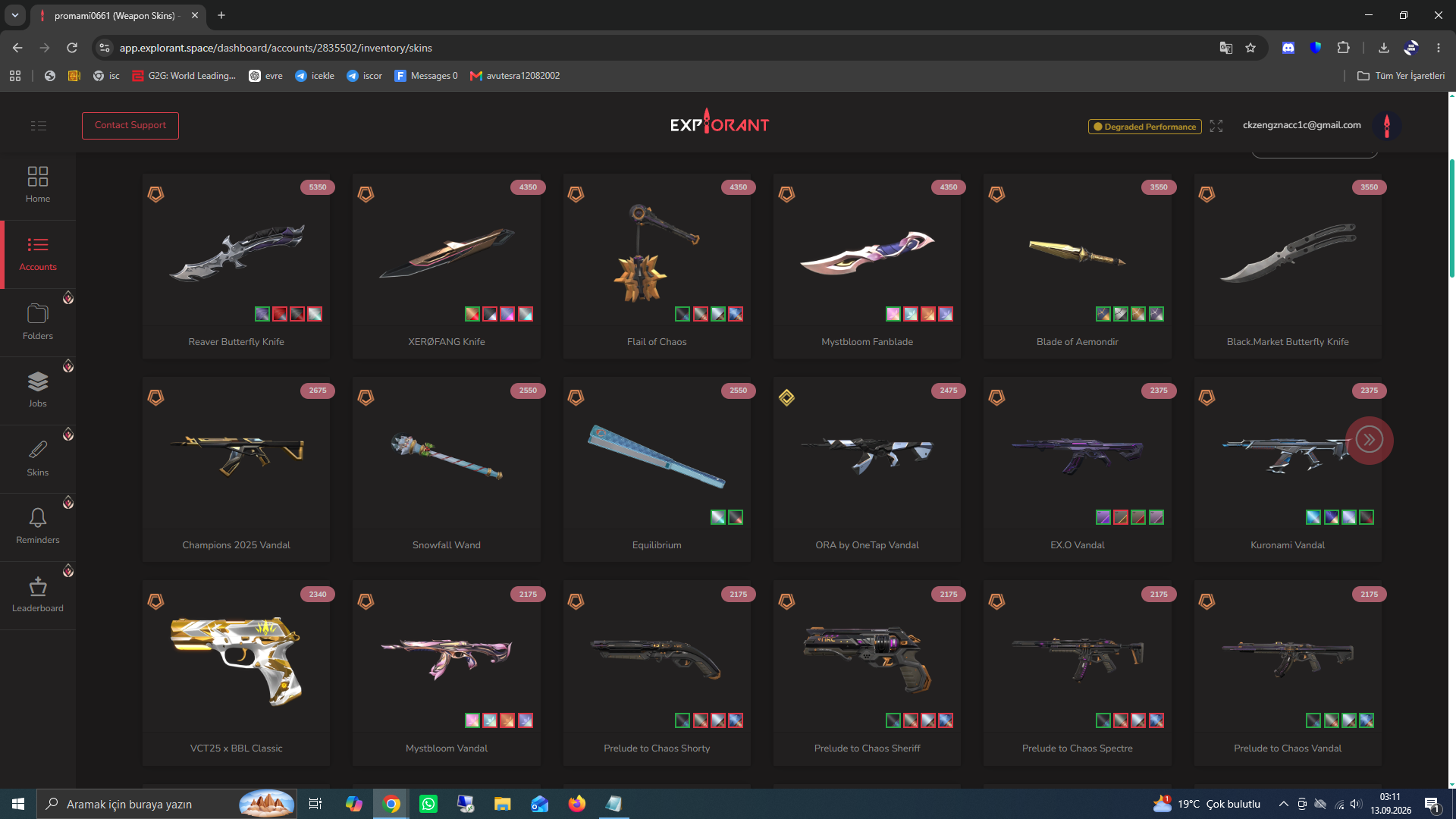Open the Home sidebar item
Viewport: 1456px width, 819px height.
38,185
